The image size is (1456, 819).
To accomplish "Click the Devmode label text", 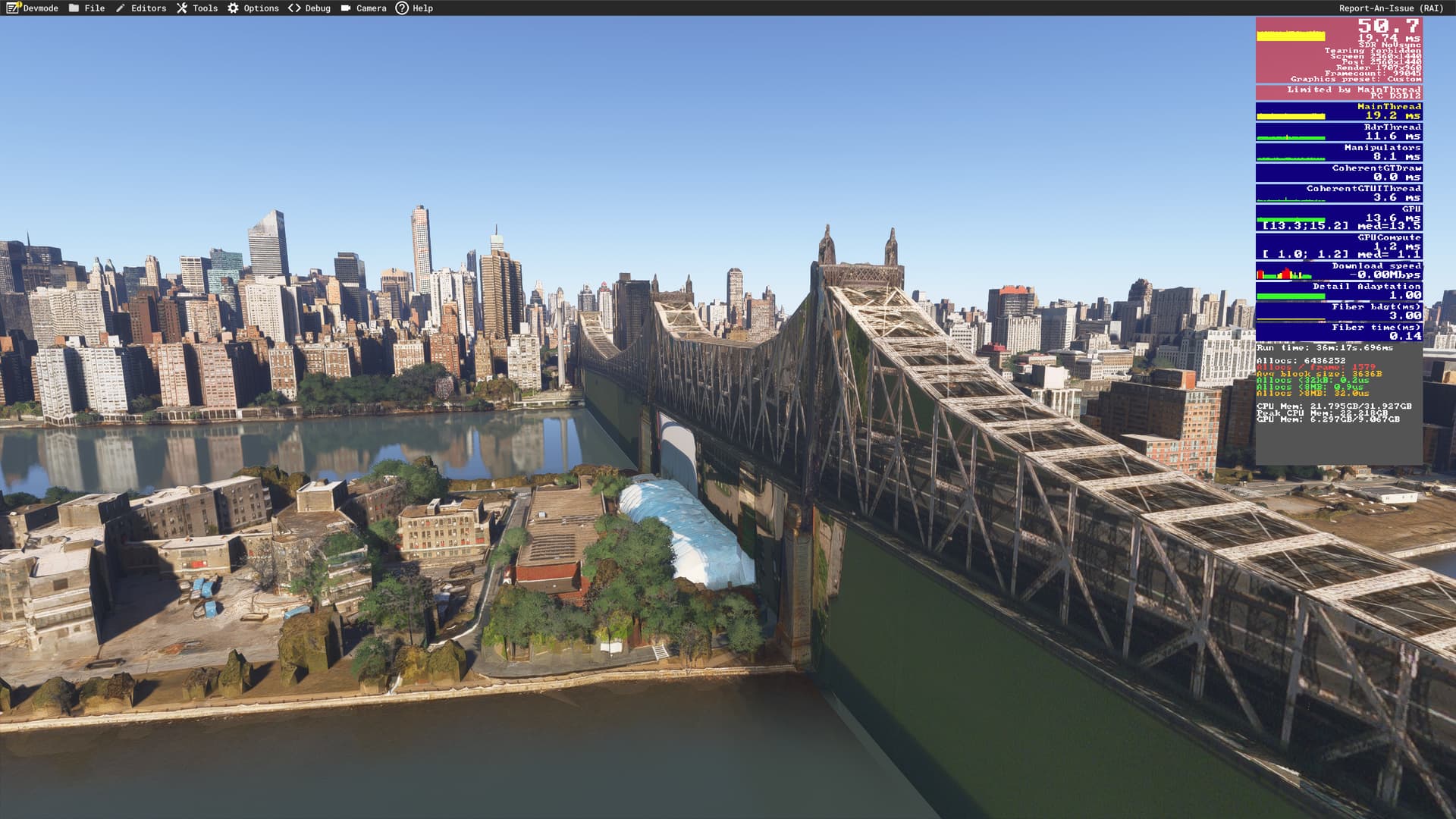I will [40, 8].
